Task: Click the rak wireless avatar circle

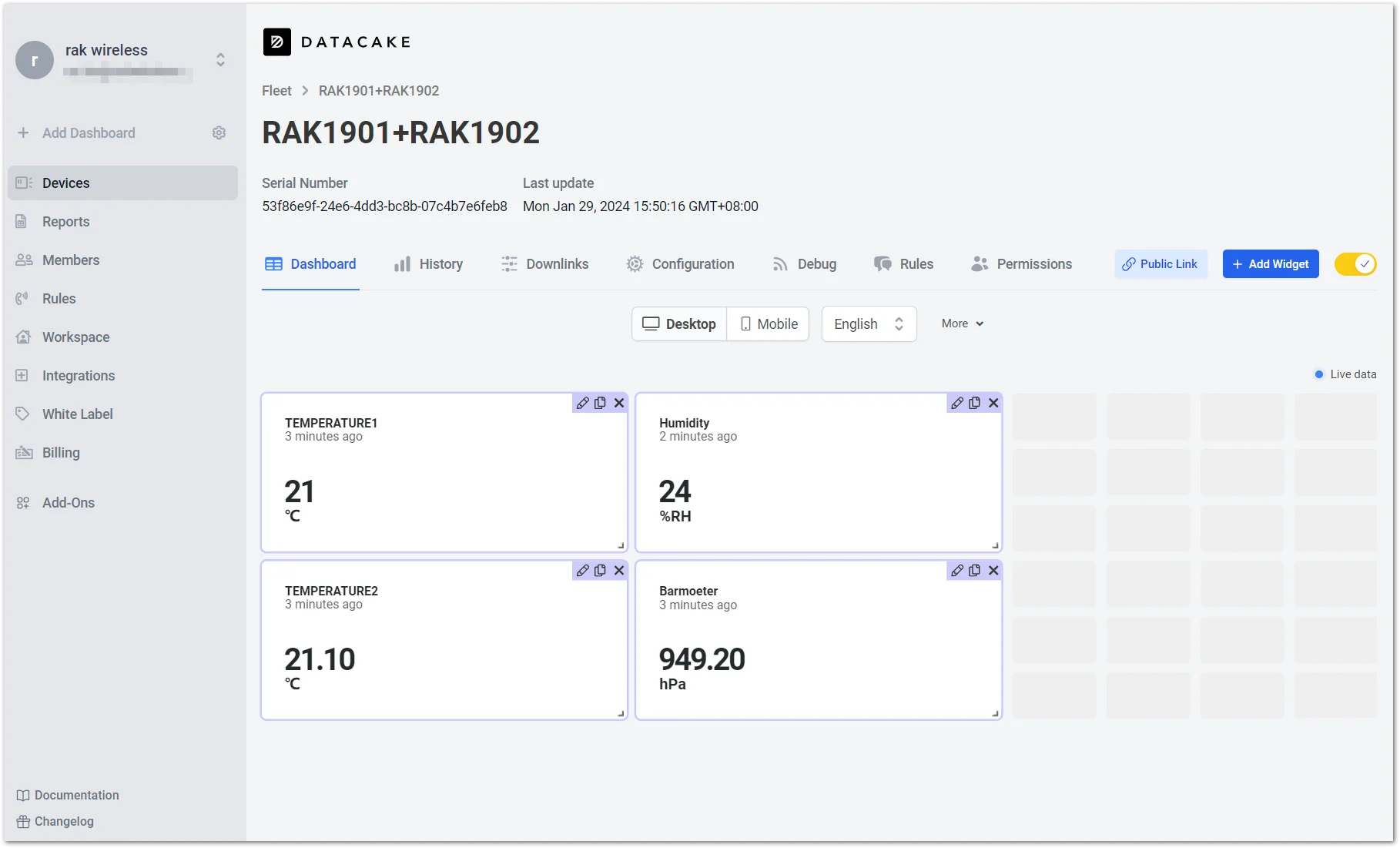Action: (35, 60)
